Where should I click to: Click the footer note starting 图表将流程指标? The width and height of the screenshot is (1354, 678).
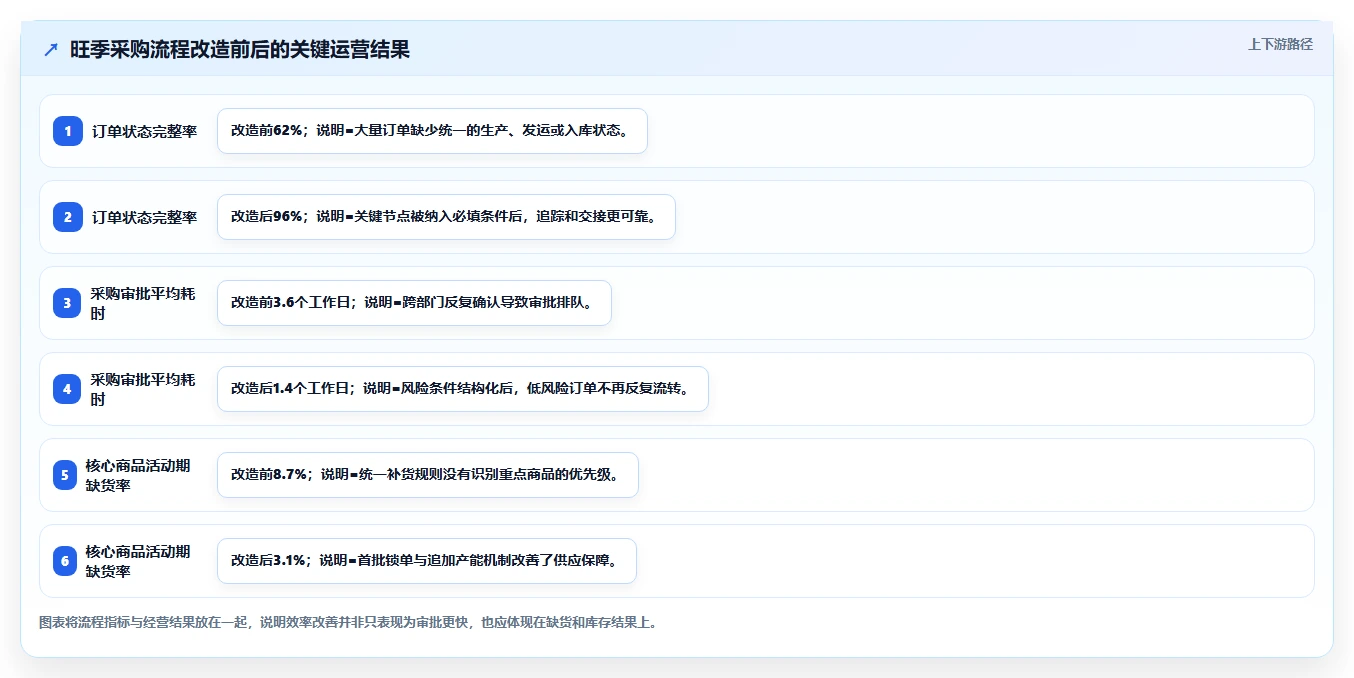tap(348, 622)
